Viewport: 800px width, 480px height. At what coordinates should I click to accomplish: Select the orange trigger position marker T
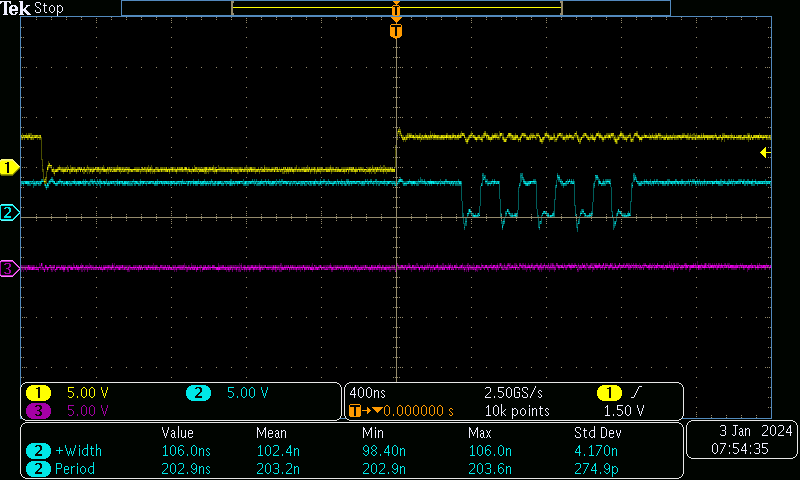[x=396, y=31]
